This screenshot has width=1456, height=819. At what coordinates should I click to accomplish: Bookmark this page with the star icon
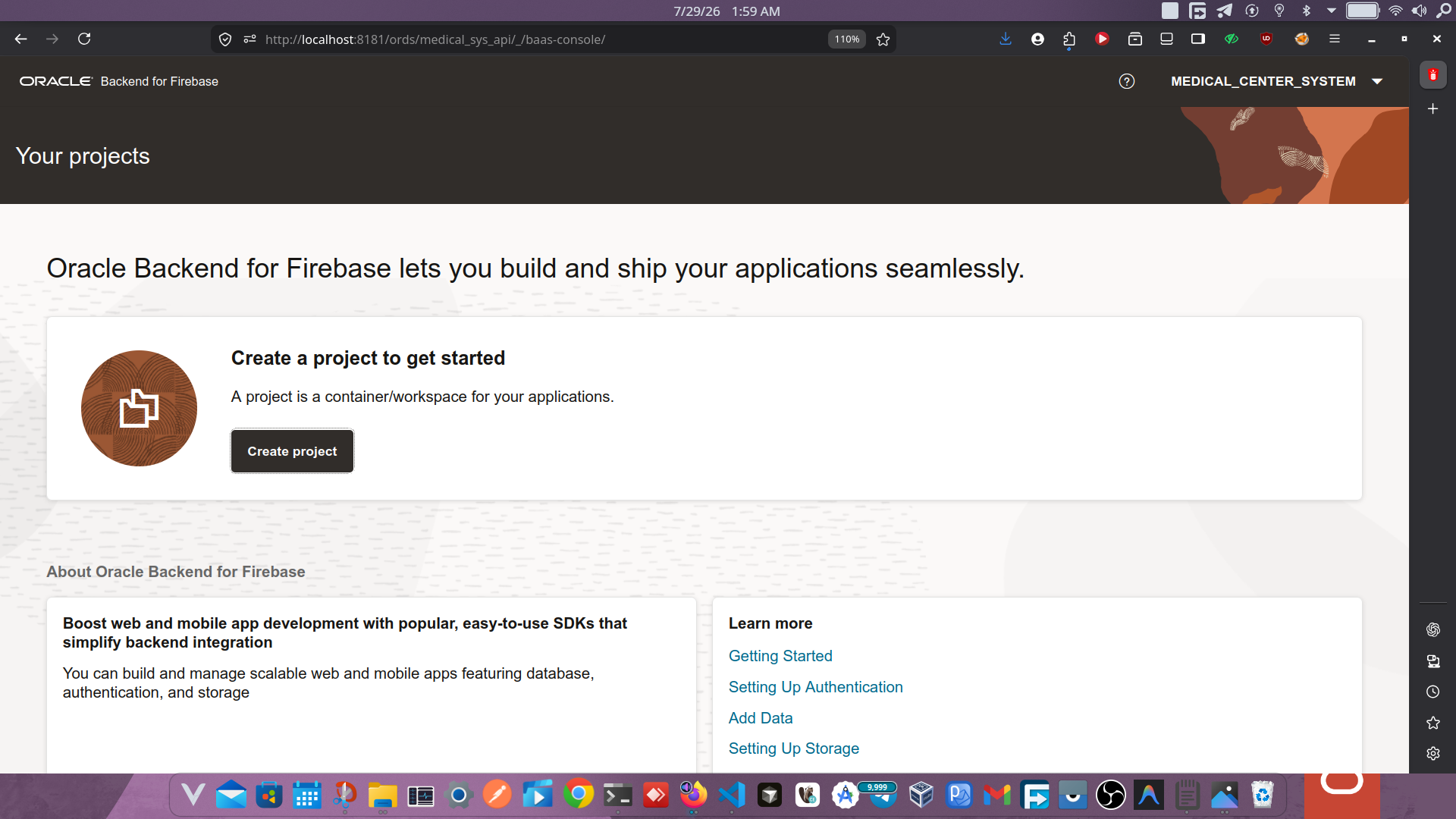click(x=883, y=39)
